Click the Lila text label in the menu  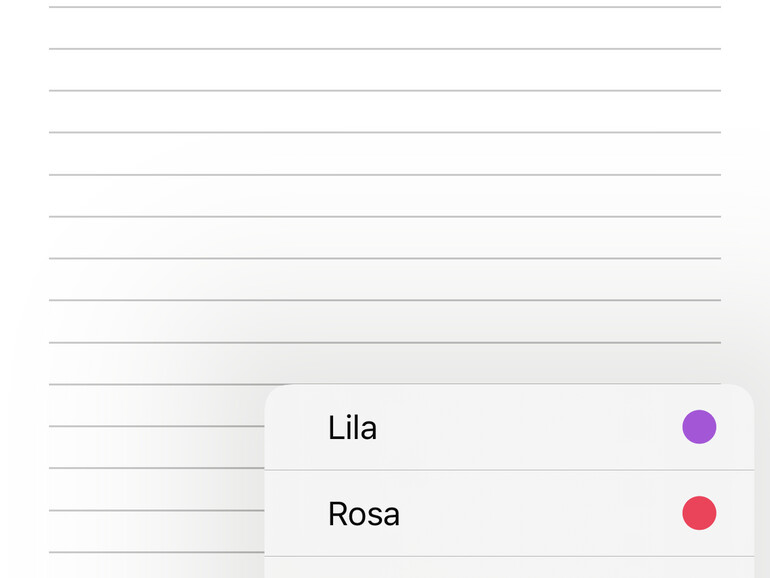352,428
